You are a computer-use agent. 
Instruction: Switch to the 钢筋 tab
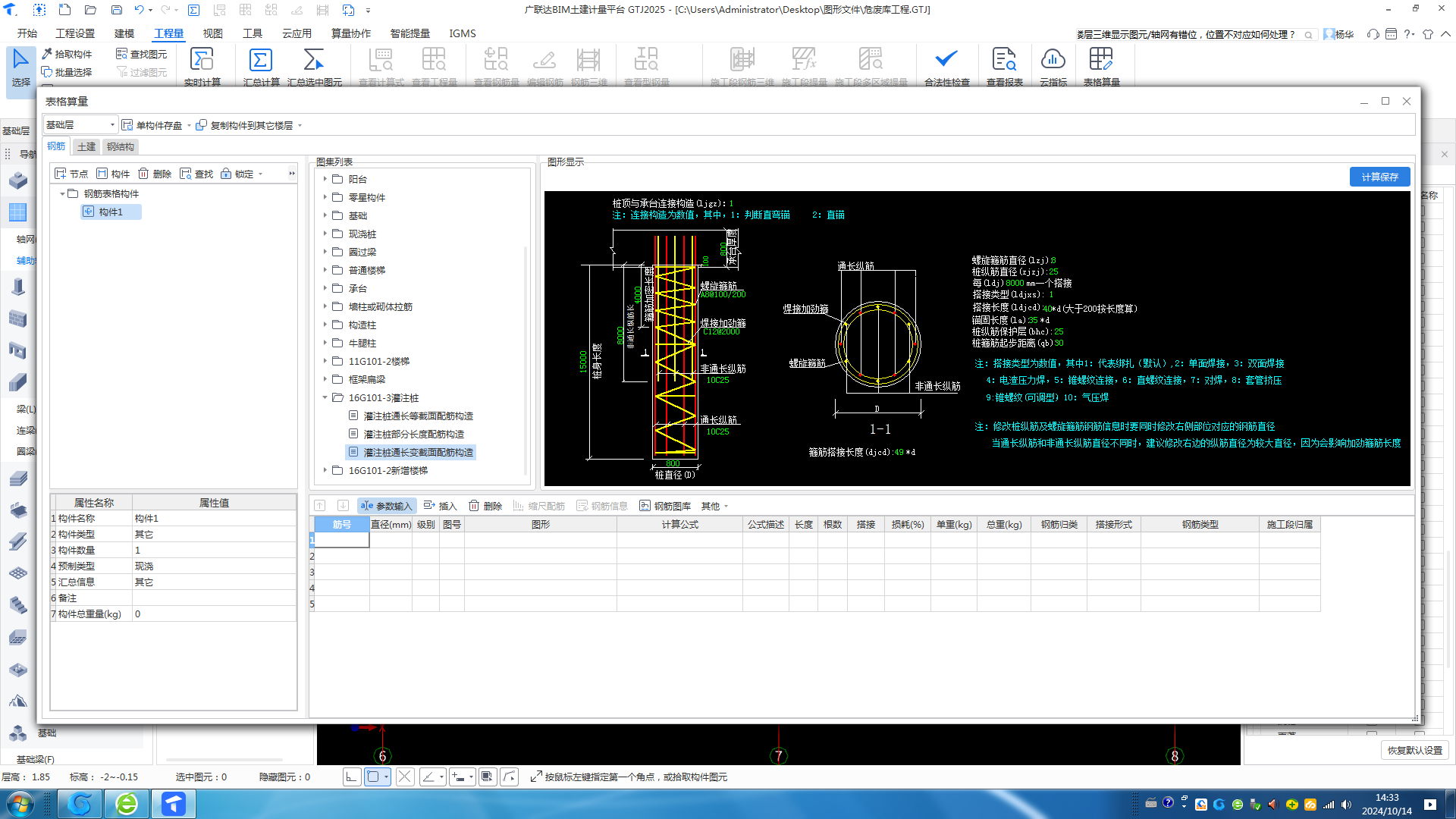(56, 146)
